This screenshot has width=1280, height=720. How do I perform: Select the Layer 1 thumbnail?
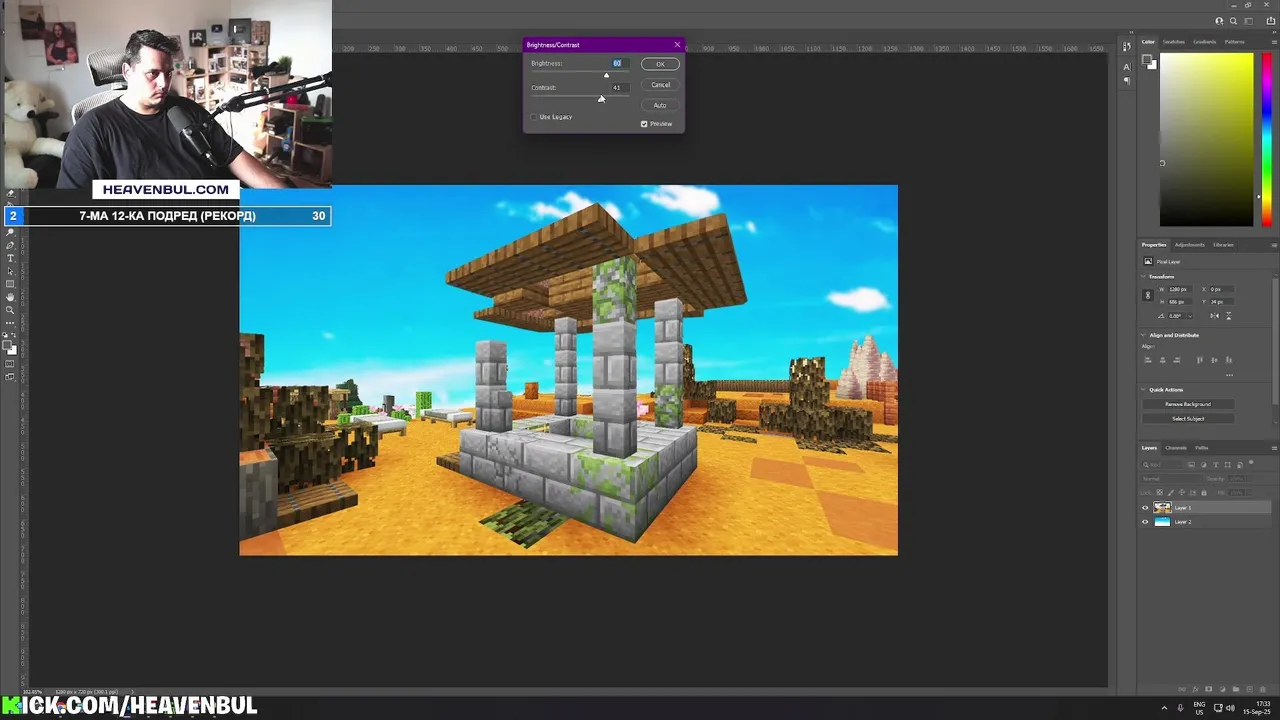click(1162, 508)
